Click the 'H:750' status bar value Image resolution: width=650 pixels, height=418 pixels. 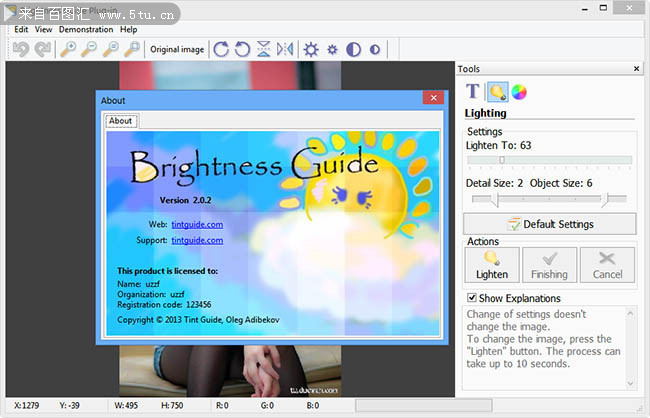[x=172, y=405]
